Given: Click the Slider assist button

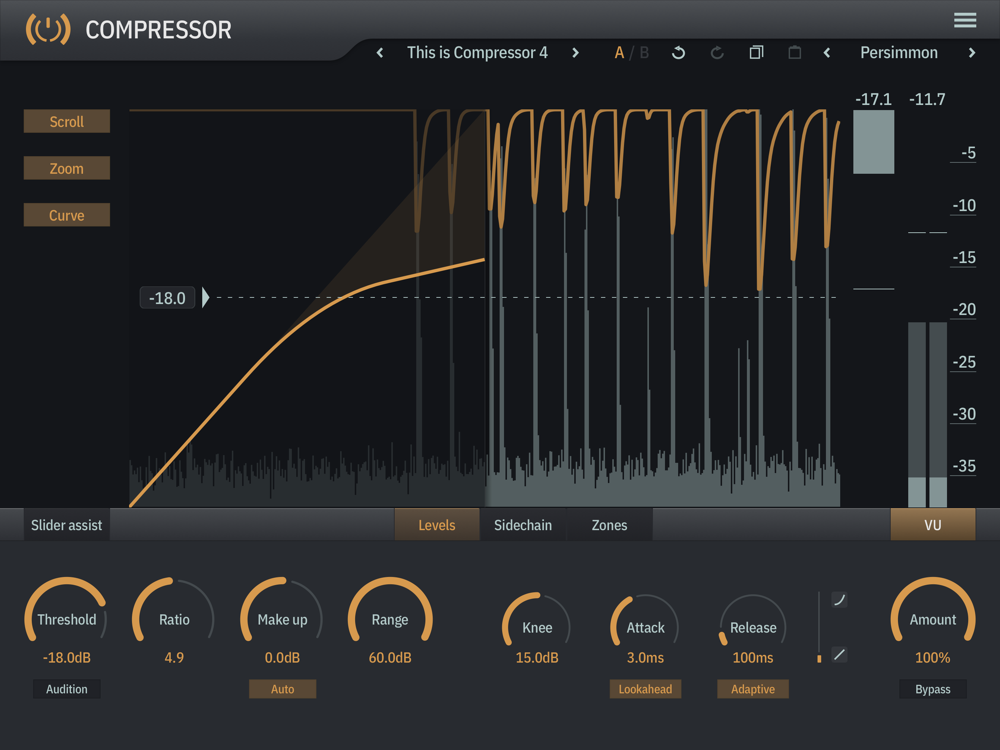Looking at the screenshot, I should [x=67, y=525].
